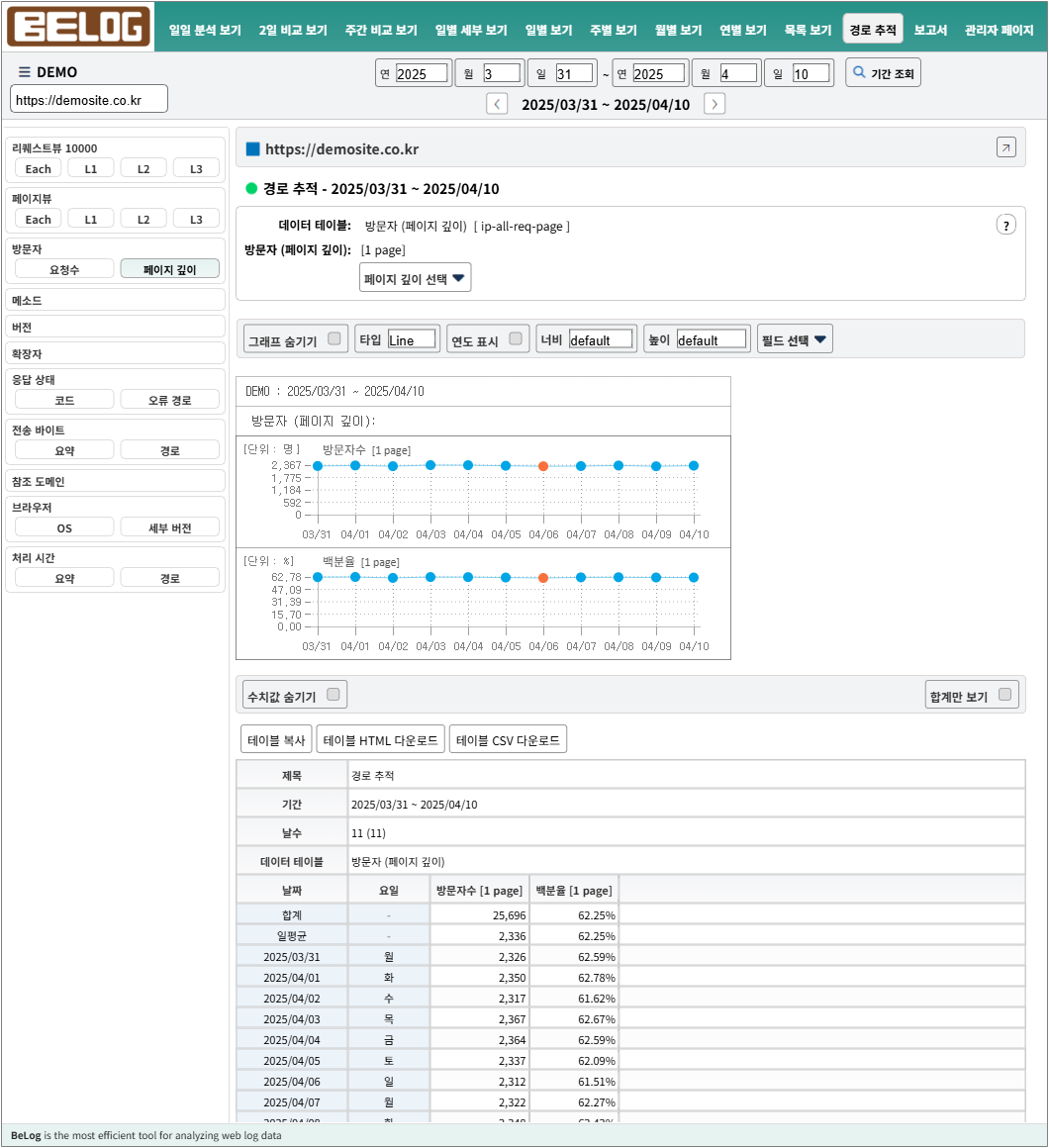The width and height of the screenshot is (1049, 1148).
Task: Go to next date range arrow
Action: click(x=715, y=104)
